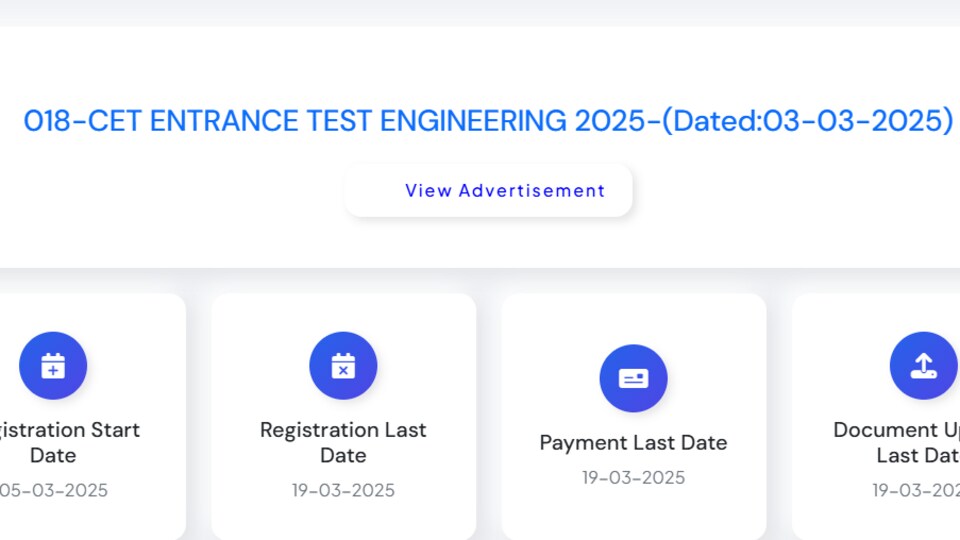Select the Payment Last Date card

coord(634,417)
